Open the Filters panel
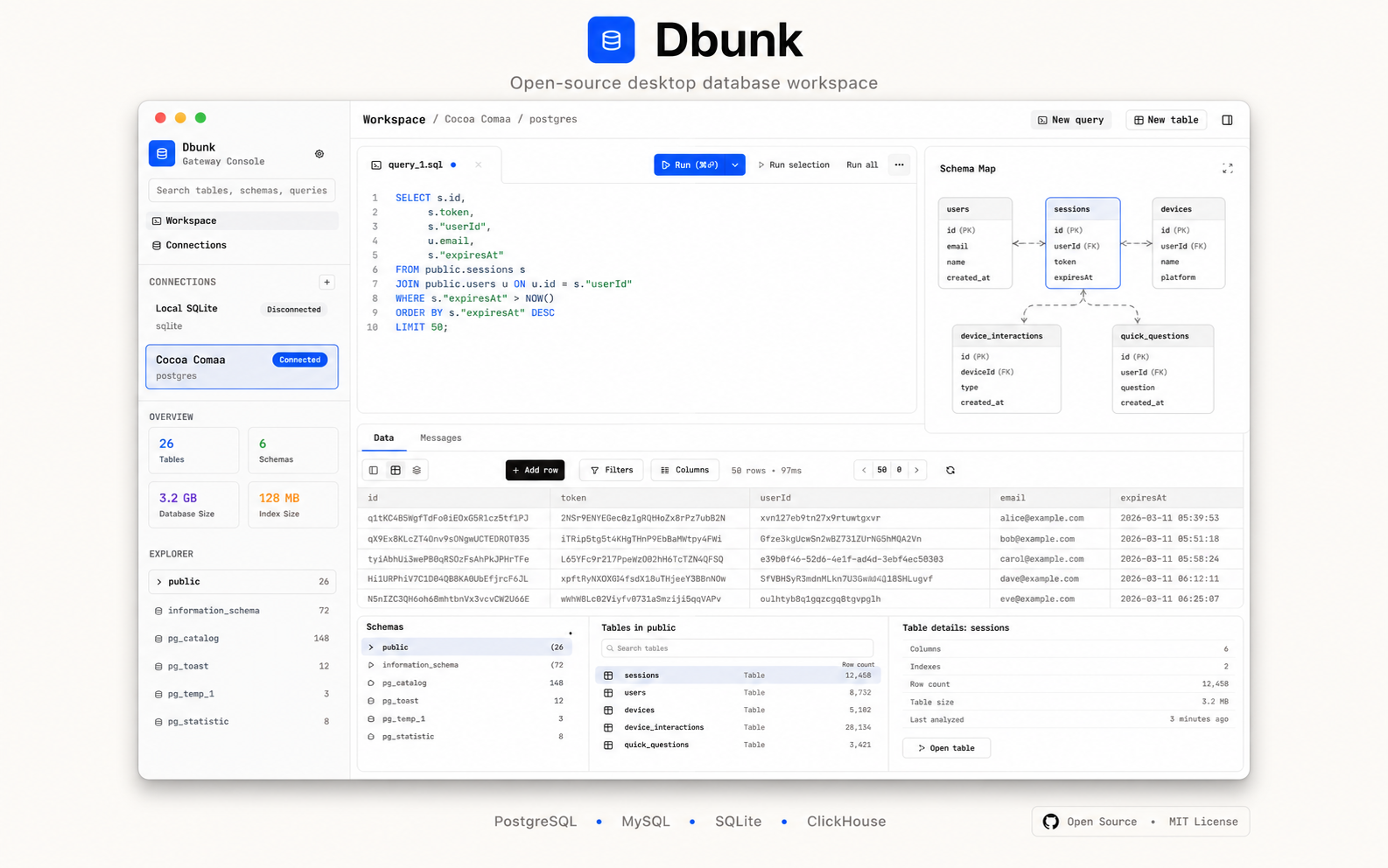 click(612, 470)
